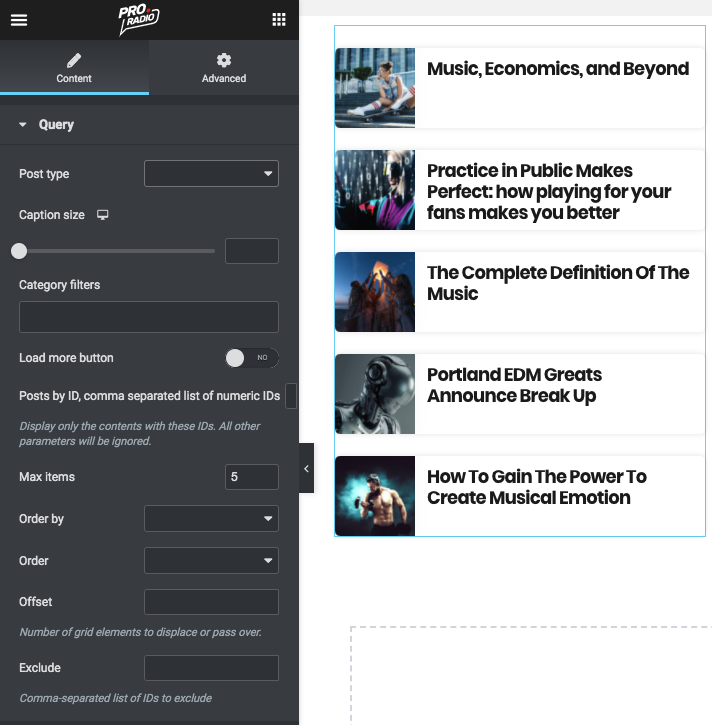Focus the Caption size value field
The width and height of the screenshot is (712, 725).
[252, 251]
